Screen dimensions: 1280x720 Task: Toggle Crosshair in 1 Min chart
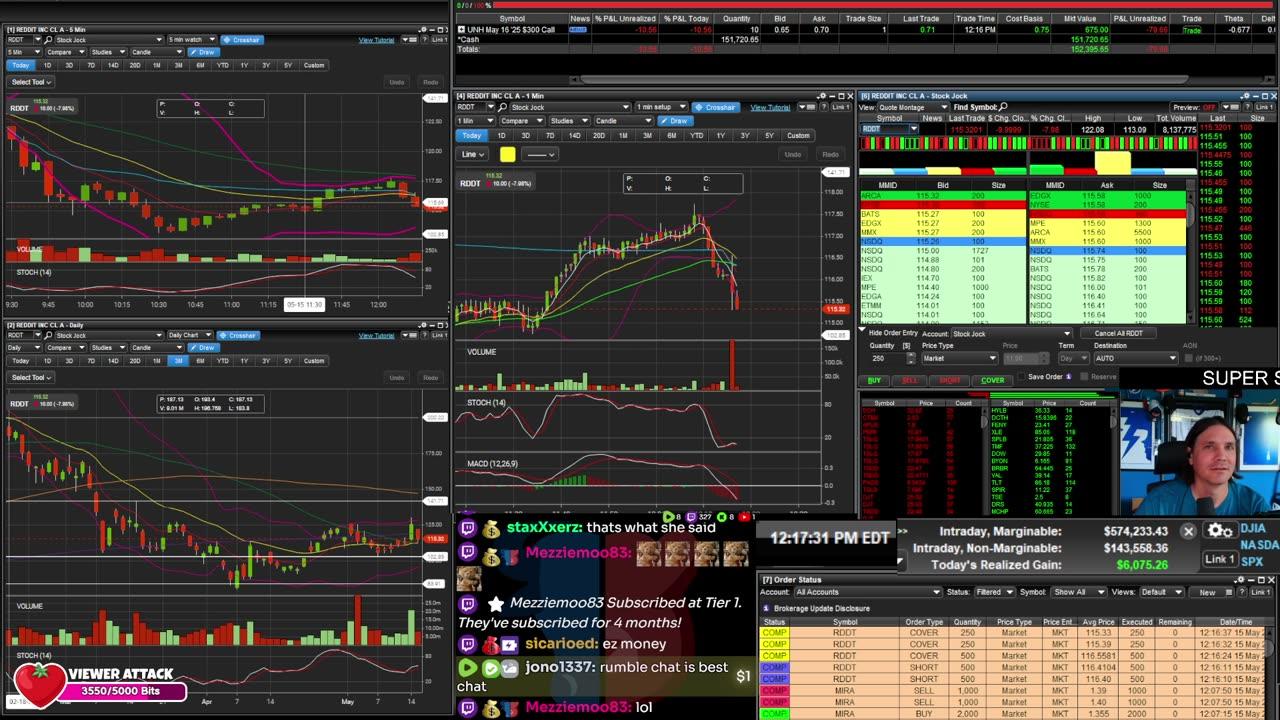click(716, 107)
